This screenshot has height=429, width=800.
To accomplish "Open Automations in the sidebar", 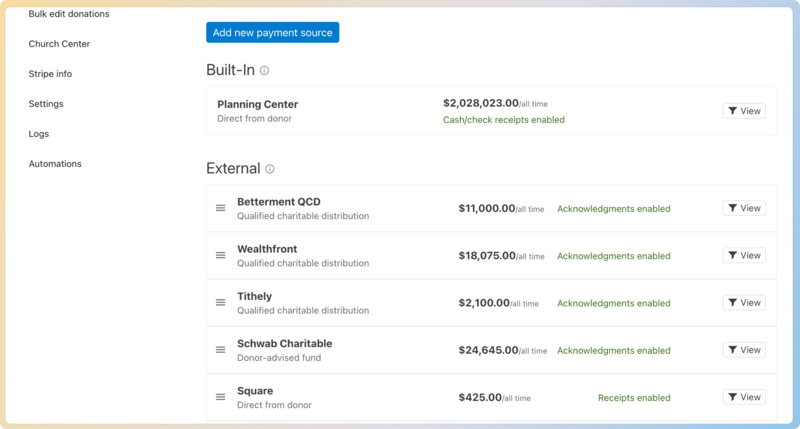I will click(55, 164).
